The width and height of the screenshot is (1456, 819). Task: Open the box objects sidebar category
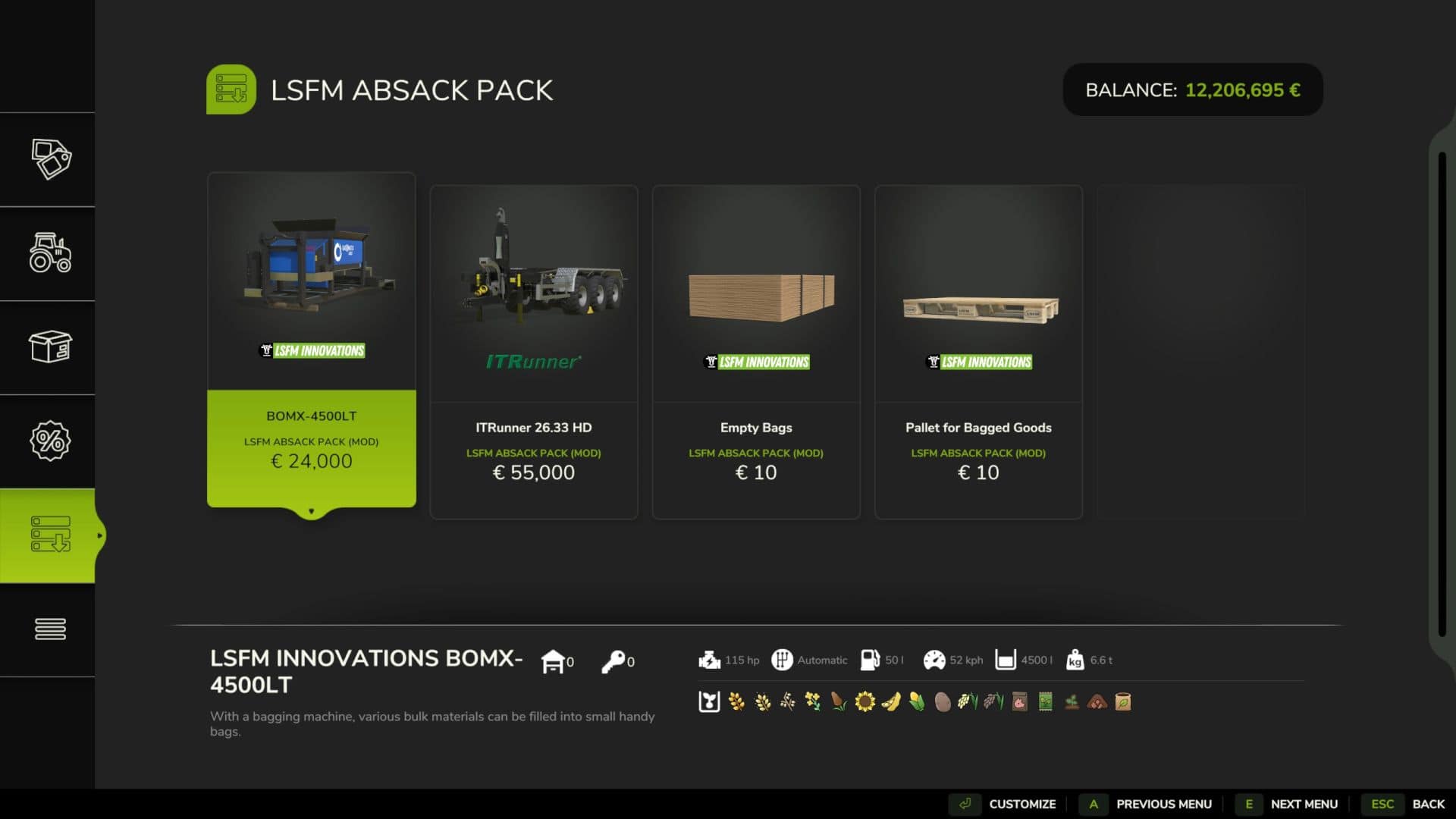click(x=51, y=347)
